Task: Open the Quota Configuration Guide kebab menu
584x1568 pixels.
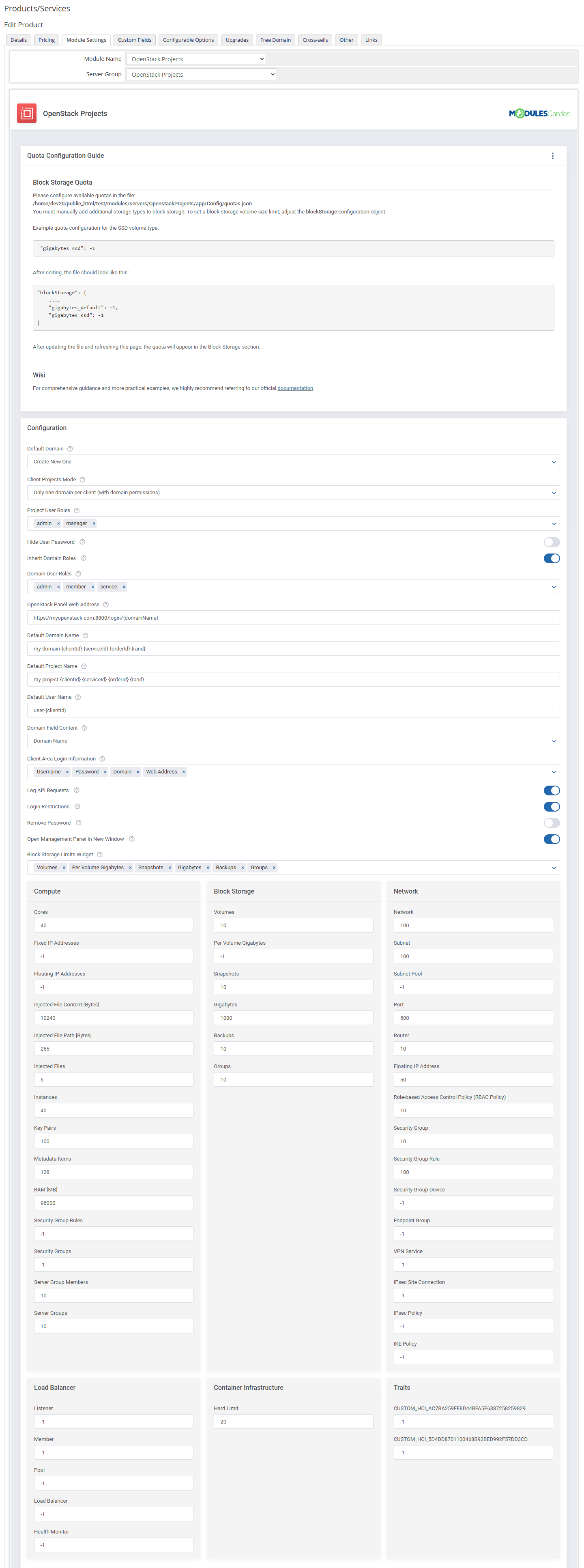Action: [552, 156]
